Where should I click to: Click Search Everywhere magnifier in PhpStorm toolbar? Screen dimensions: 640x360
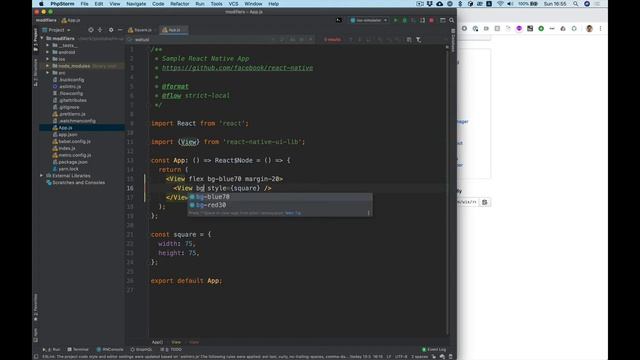pos(451,20)
